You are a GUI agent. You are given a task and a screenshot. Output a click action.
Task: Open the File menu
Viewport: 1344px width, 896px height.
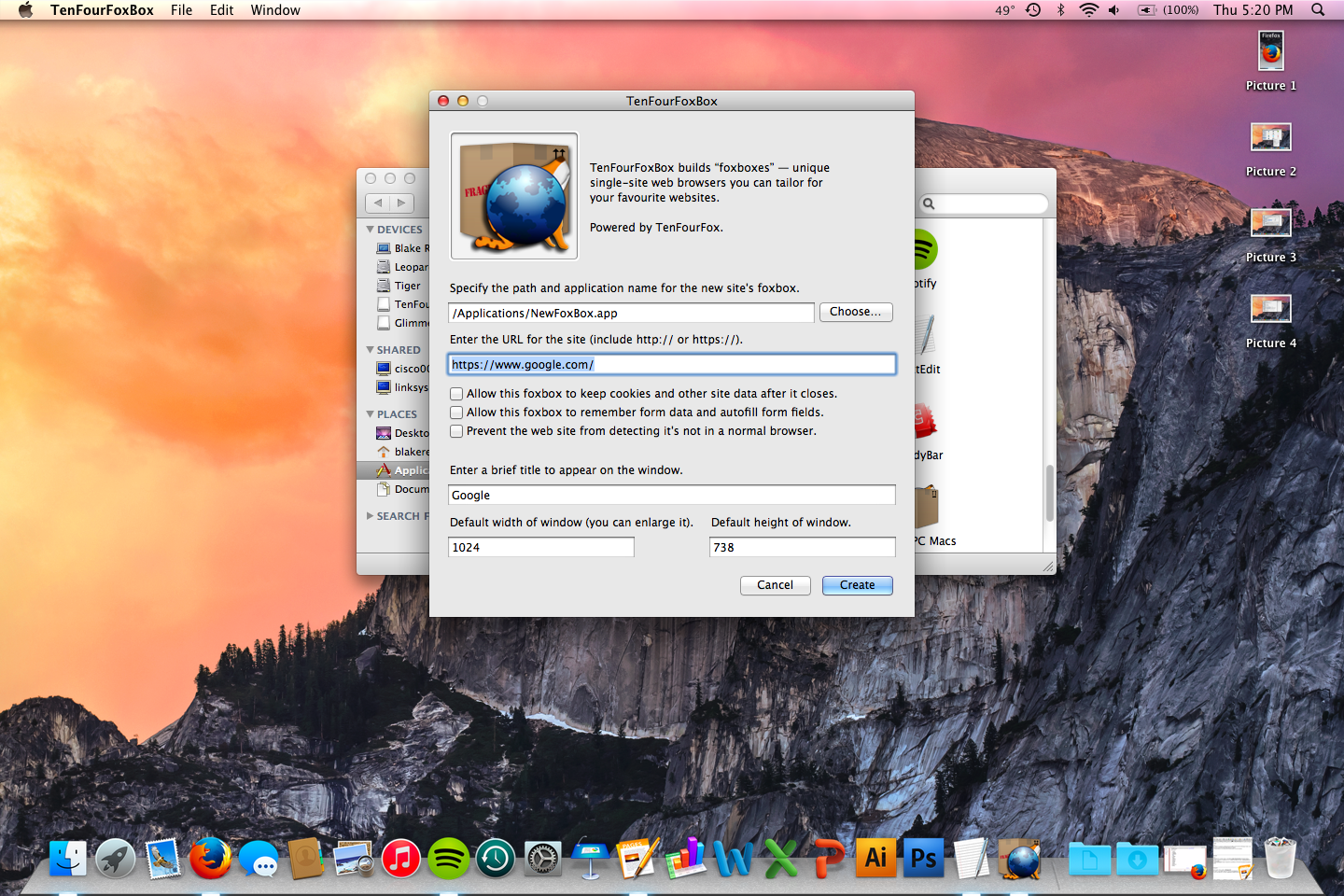coord(181,9)
